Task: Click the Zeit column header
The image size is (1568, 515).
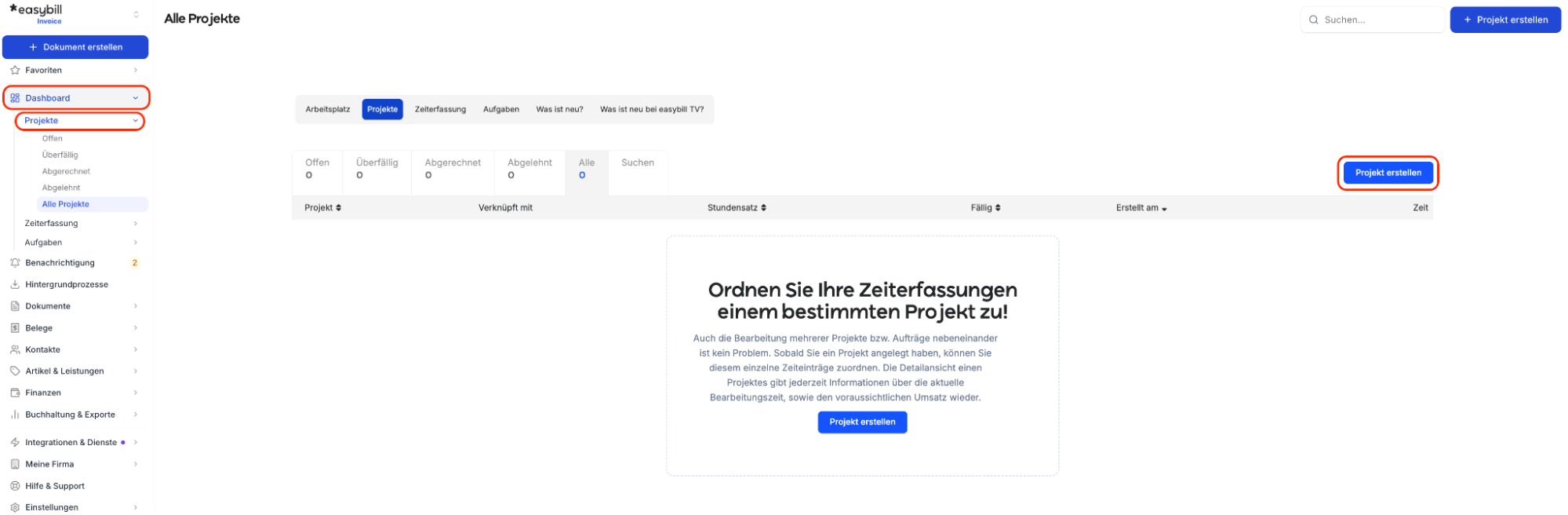Action: [1421, 208]
